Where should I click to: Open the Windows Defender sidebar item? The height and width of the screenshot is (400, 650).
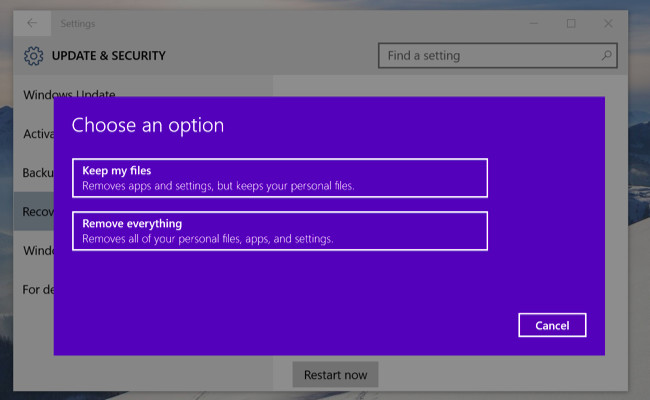38,250
